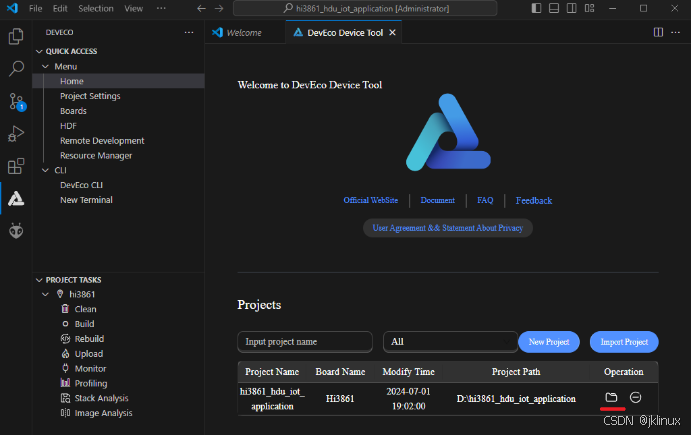Image resolution: width=692 pixels, height=435 pixels.
Task: Click project path D:\hi3861_hdu_iot_application cell
Action: pos(516,399)
